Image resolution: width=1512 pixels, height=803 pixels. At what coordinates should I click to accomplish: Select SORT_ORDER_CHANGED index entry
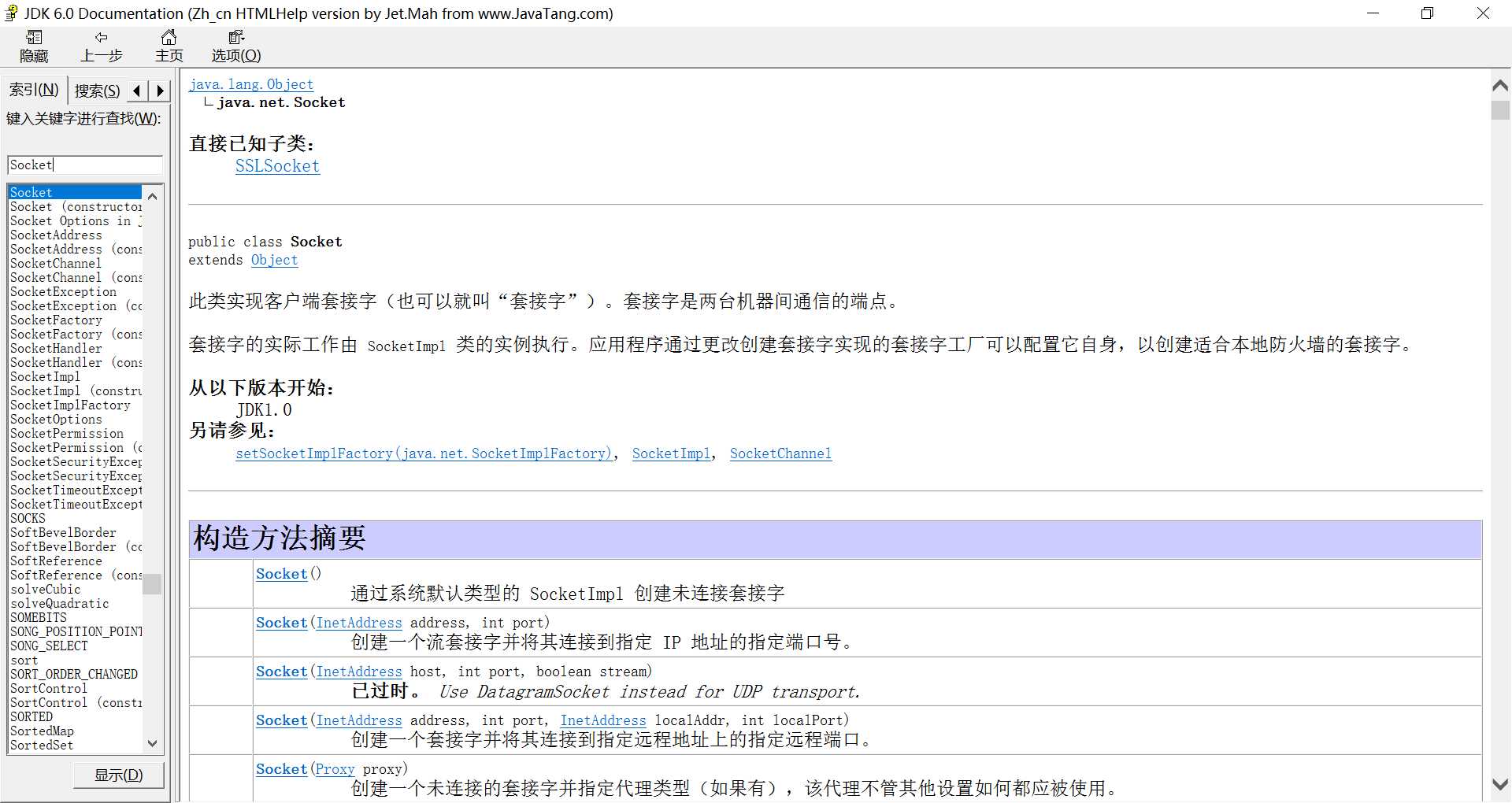pos(74,674)
